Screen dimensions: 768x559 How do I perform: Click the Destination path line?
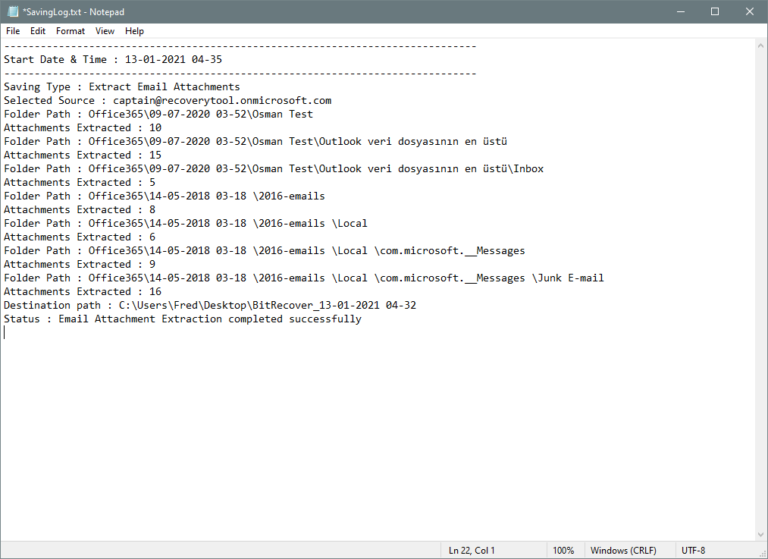pyautogui.click(x=210, y=305)
